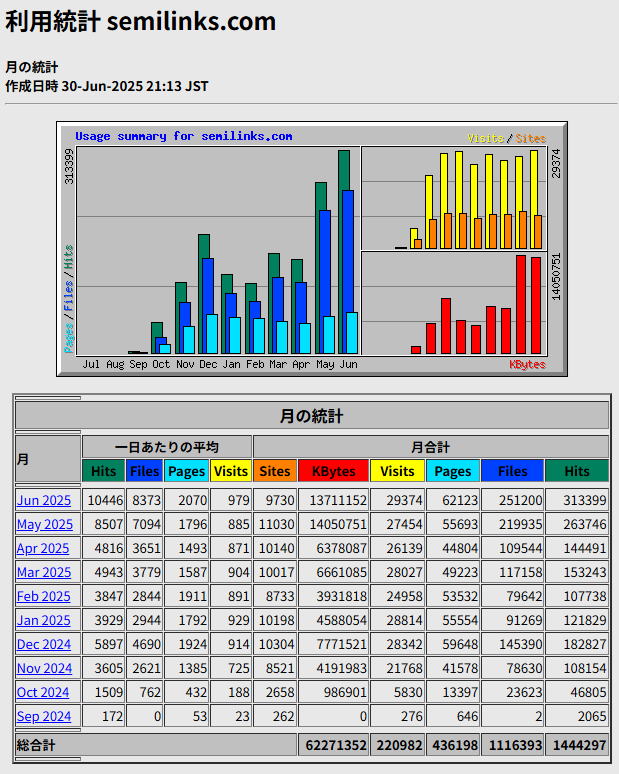Open the Jan 2025 statistics link
619x774 pixels.
point(43,620)
